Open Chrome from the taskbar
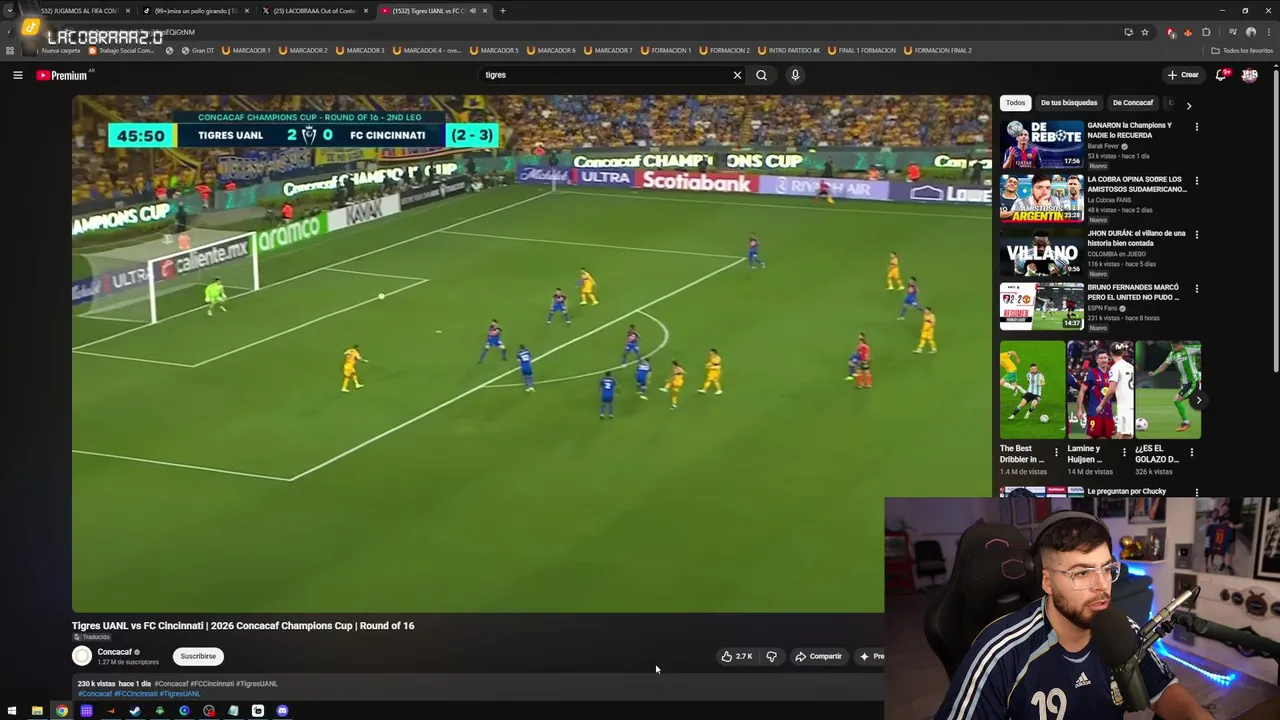Screen dimensions: 1280x720 click(62, 711)
